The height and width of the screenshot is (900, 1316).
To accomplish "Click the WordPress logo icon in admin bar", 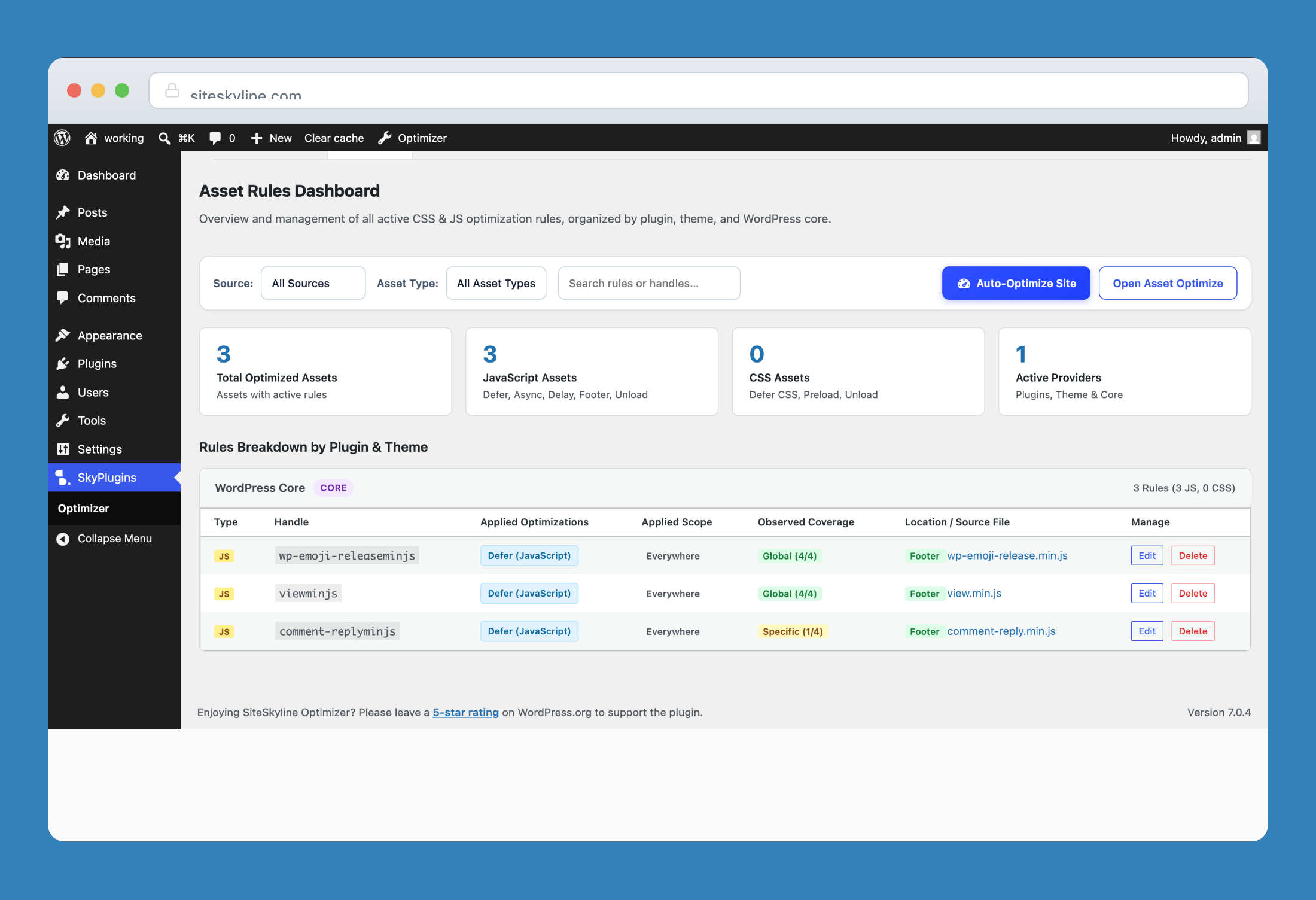I will click(62, 138).
